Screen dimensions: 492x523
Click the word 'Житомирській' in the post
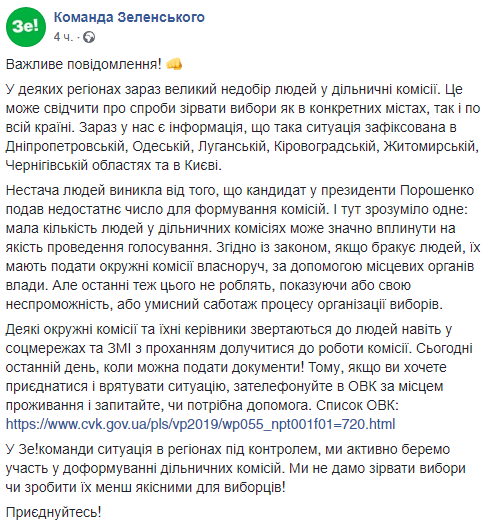click(x=431, y=147)
